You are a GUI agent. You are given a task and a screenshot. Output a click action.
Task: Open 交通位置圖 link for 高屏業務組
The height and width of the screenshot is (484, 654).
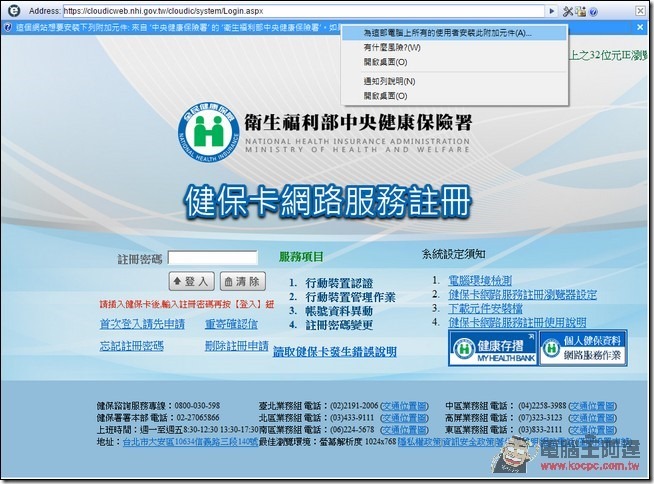(x=592, y=418)
